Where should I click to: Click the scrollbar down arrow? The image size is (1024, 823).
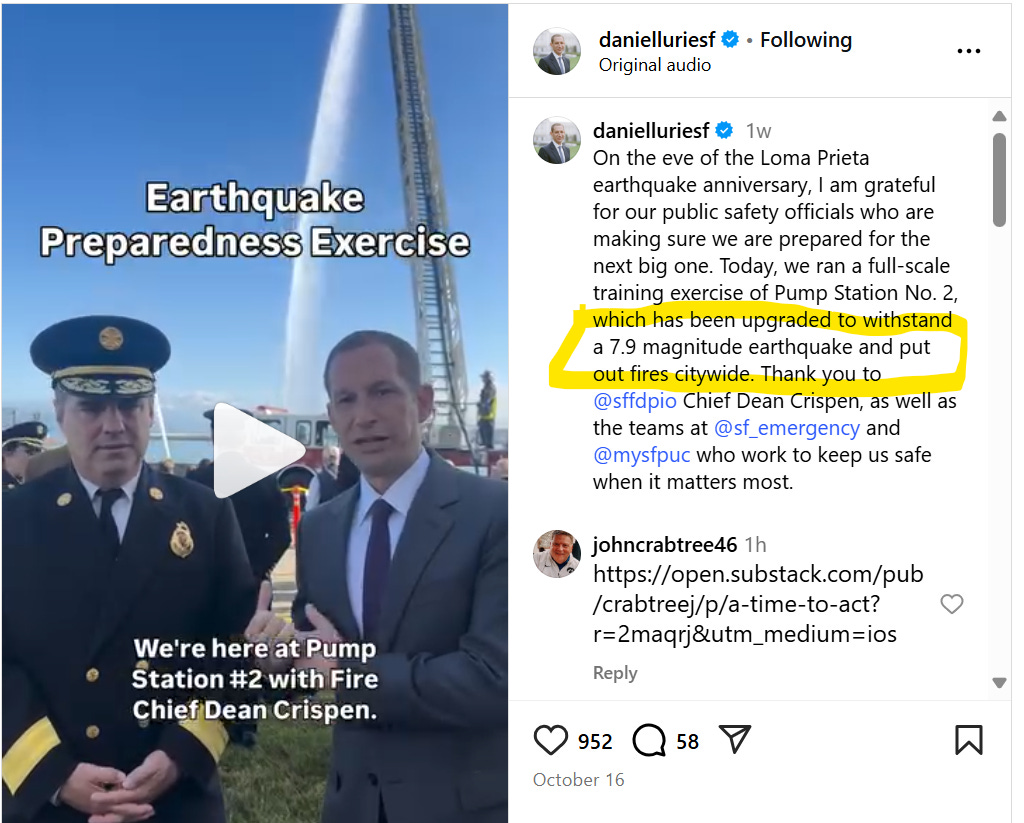pos(999,683)
